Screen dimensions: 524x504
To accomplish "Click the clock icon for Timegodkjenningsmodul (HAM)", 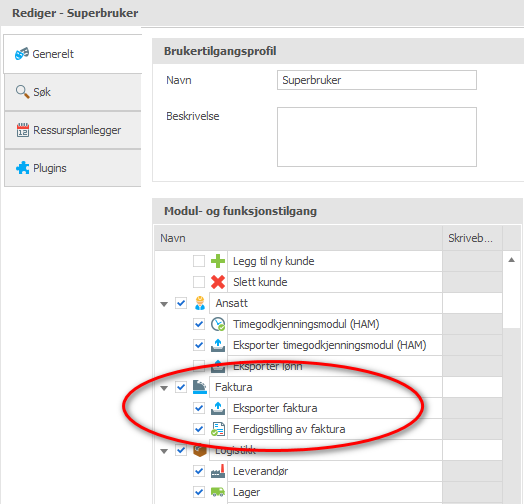I will coord(218,324).
